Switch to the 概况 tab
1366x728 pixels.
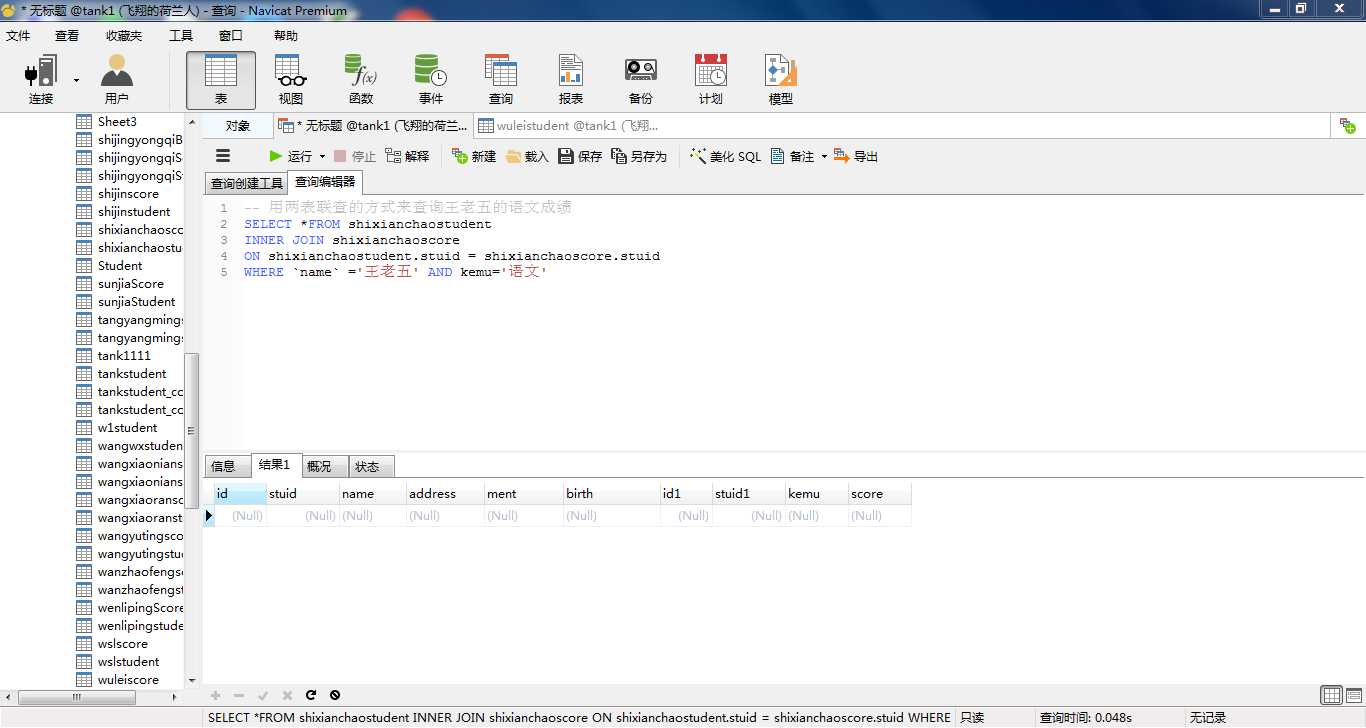[324, 466]
